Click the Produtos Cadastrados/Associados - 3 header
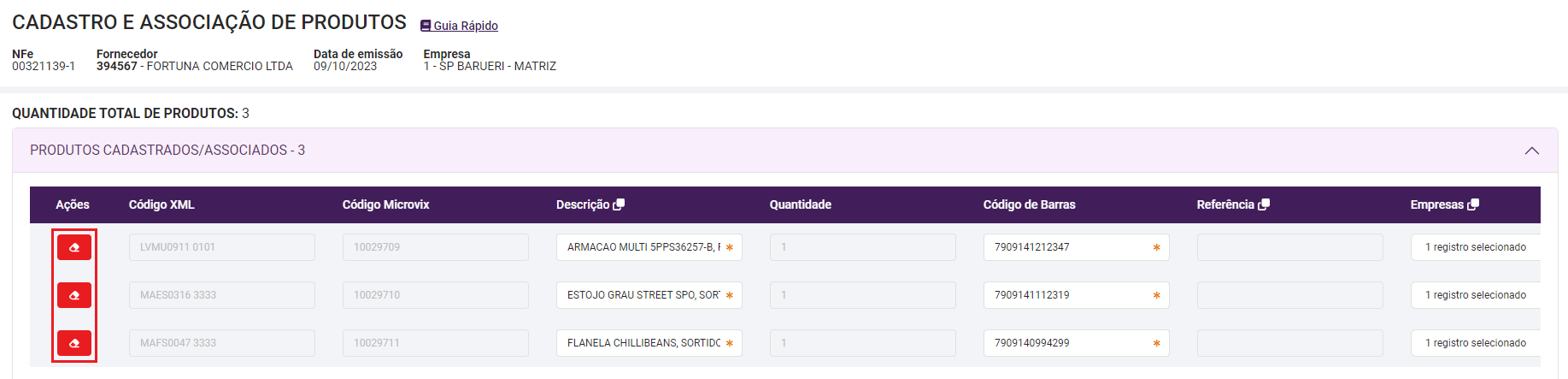Screen dimensions: 1568x379 (x=167, y=151)
